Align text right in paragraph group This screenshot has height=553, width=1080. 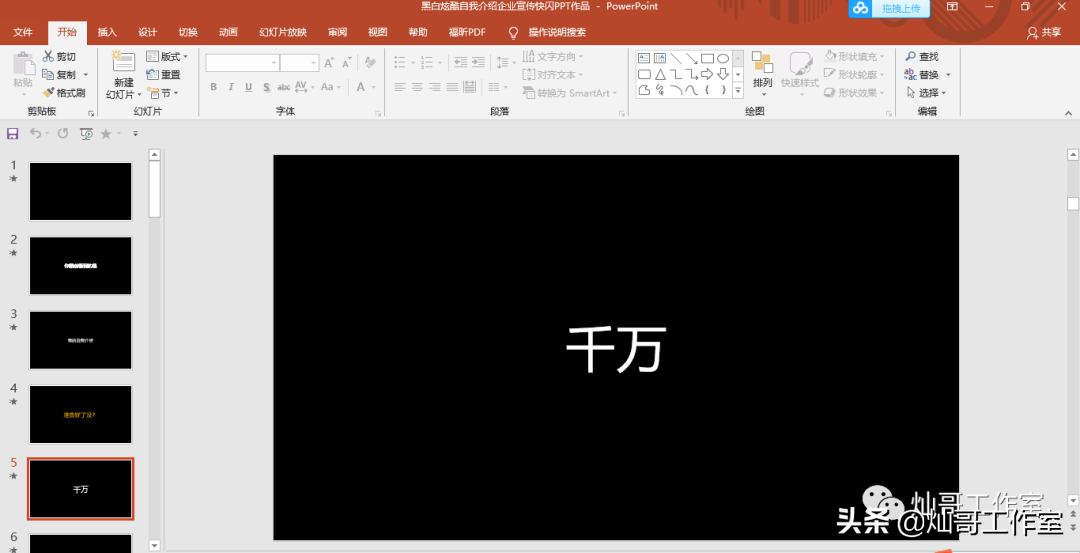coord(435,87)
